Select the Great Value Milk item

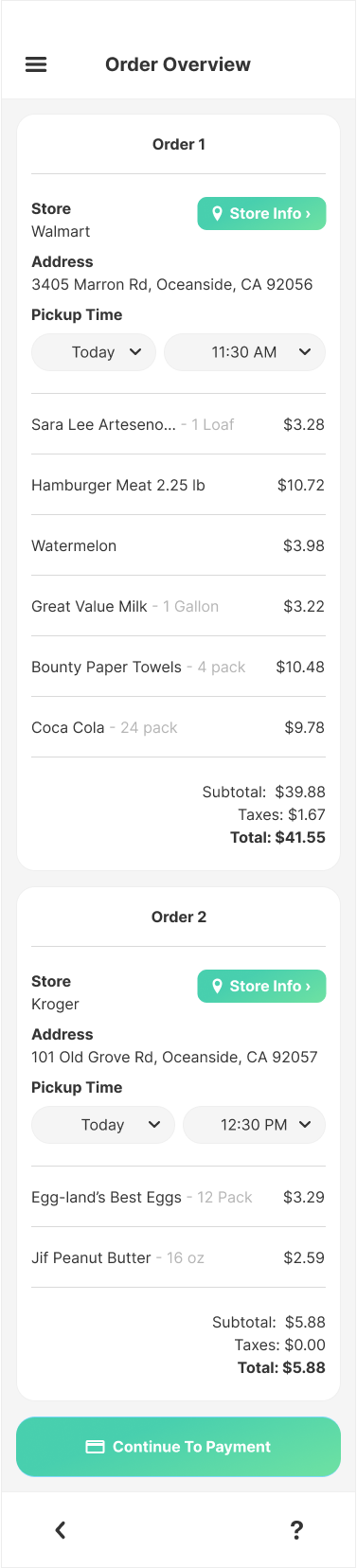tap(178, 606)
